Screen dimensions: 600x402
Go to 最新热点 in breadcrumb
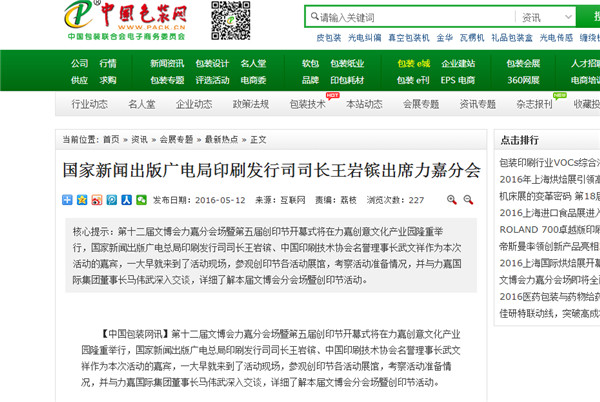click(x=221, y=139)
